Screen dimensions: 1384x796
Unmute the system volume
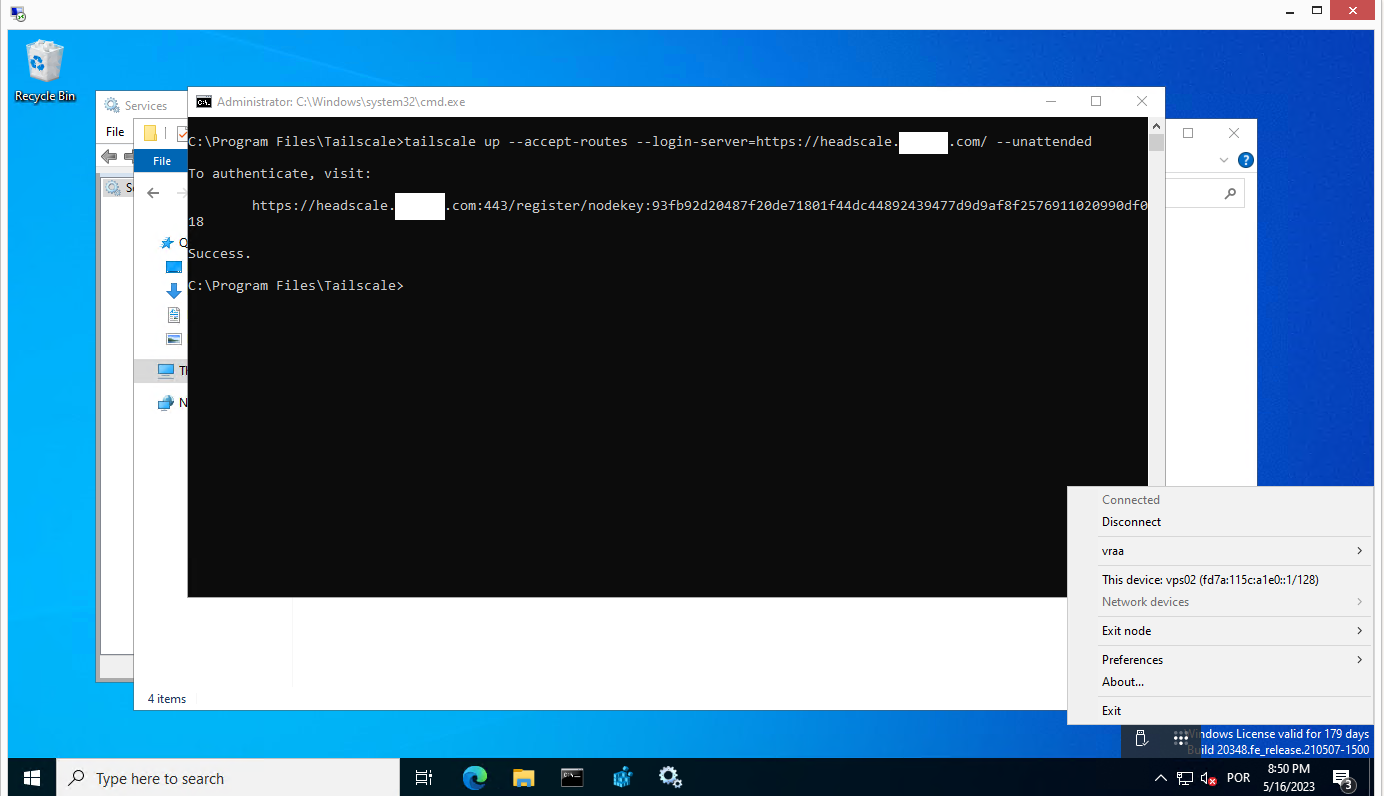click(x=1207, y=777)
